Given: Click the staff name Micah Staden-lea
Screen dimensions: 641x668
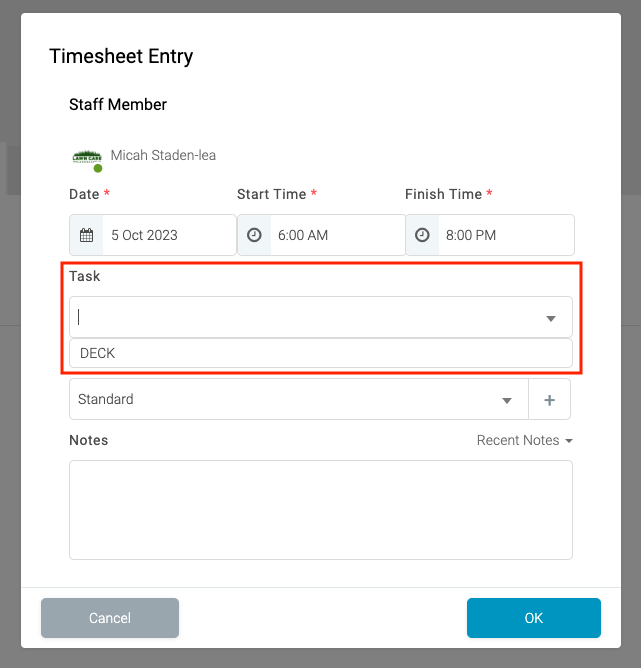Looking at the screenshot, I should tap(163, 155).
